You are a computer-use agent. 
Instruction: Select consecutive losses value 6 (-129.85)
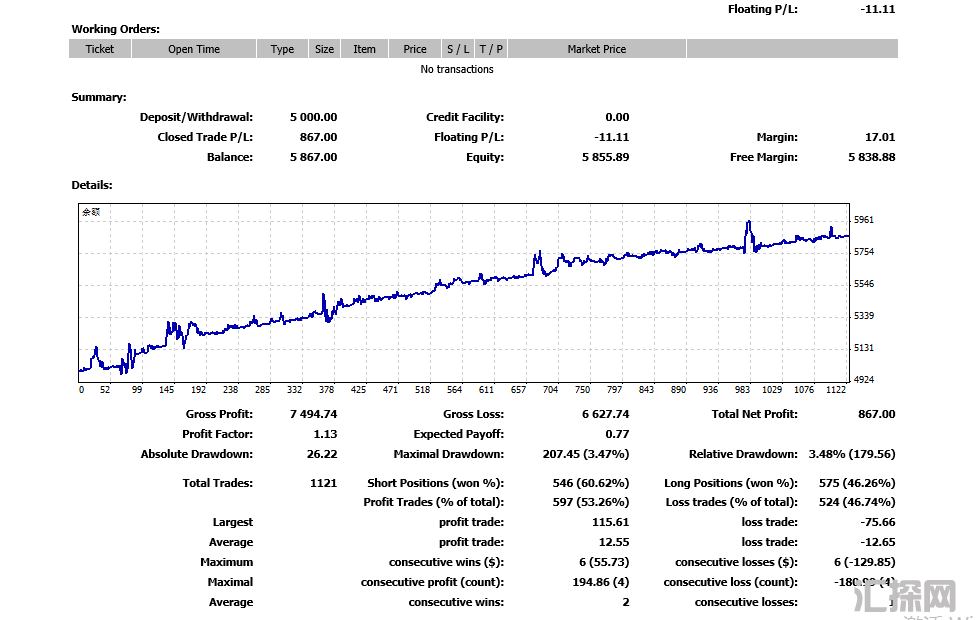point(865,562)
